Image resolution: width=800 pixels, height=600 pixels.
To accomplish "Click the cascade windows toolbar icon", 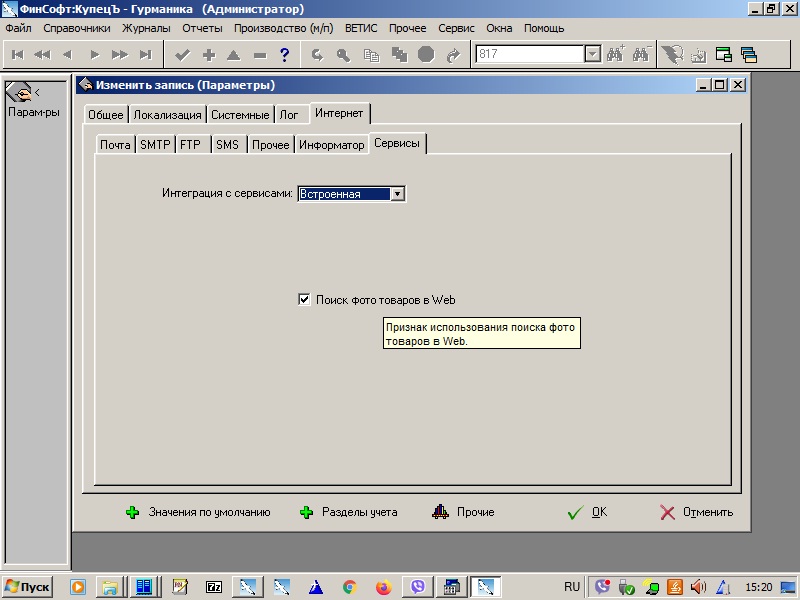I will 748,55.
